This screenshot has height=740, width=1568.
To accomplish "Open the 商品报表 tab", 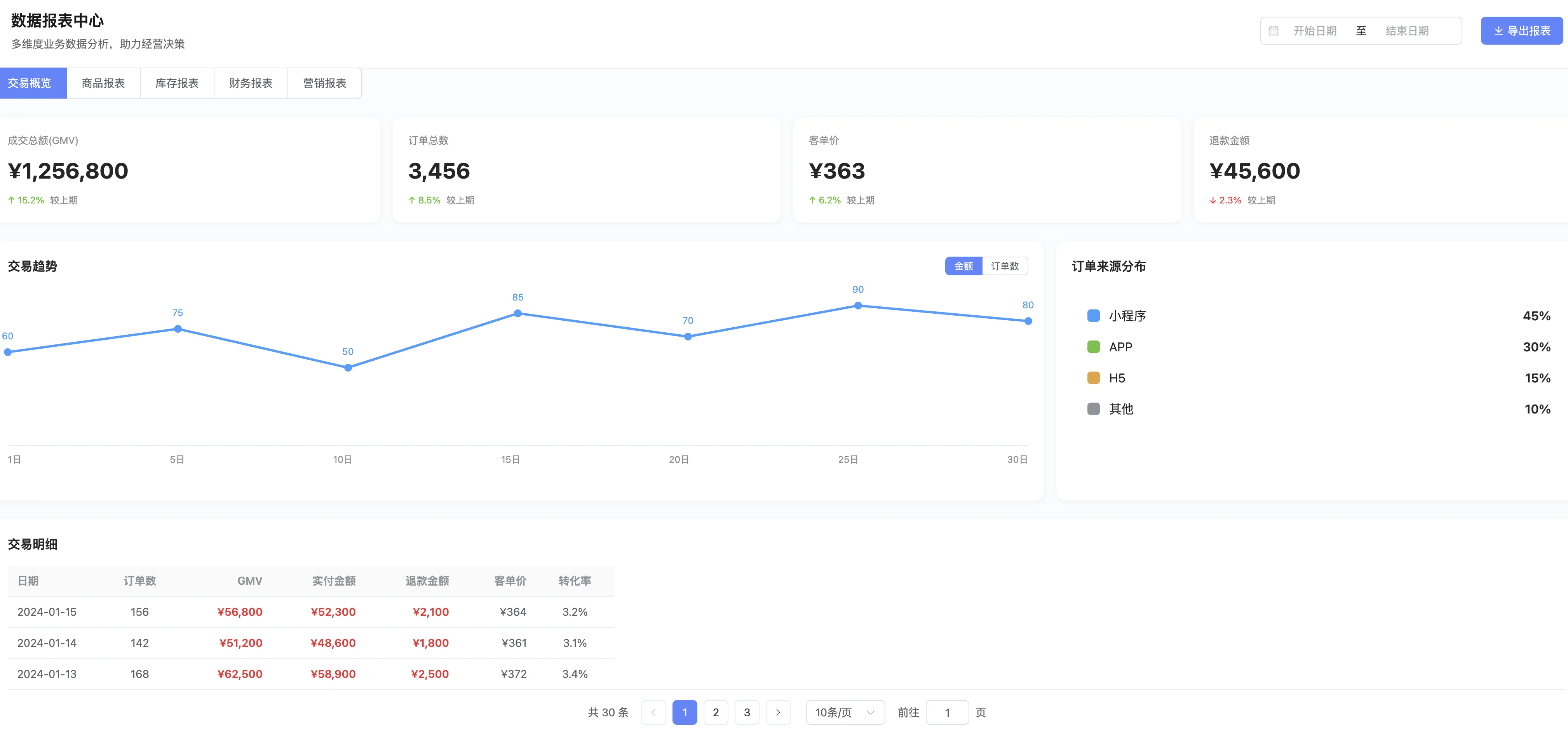I will (103, 83).
